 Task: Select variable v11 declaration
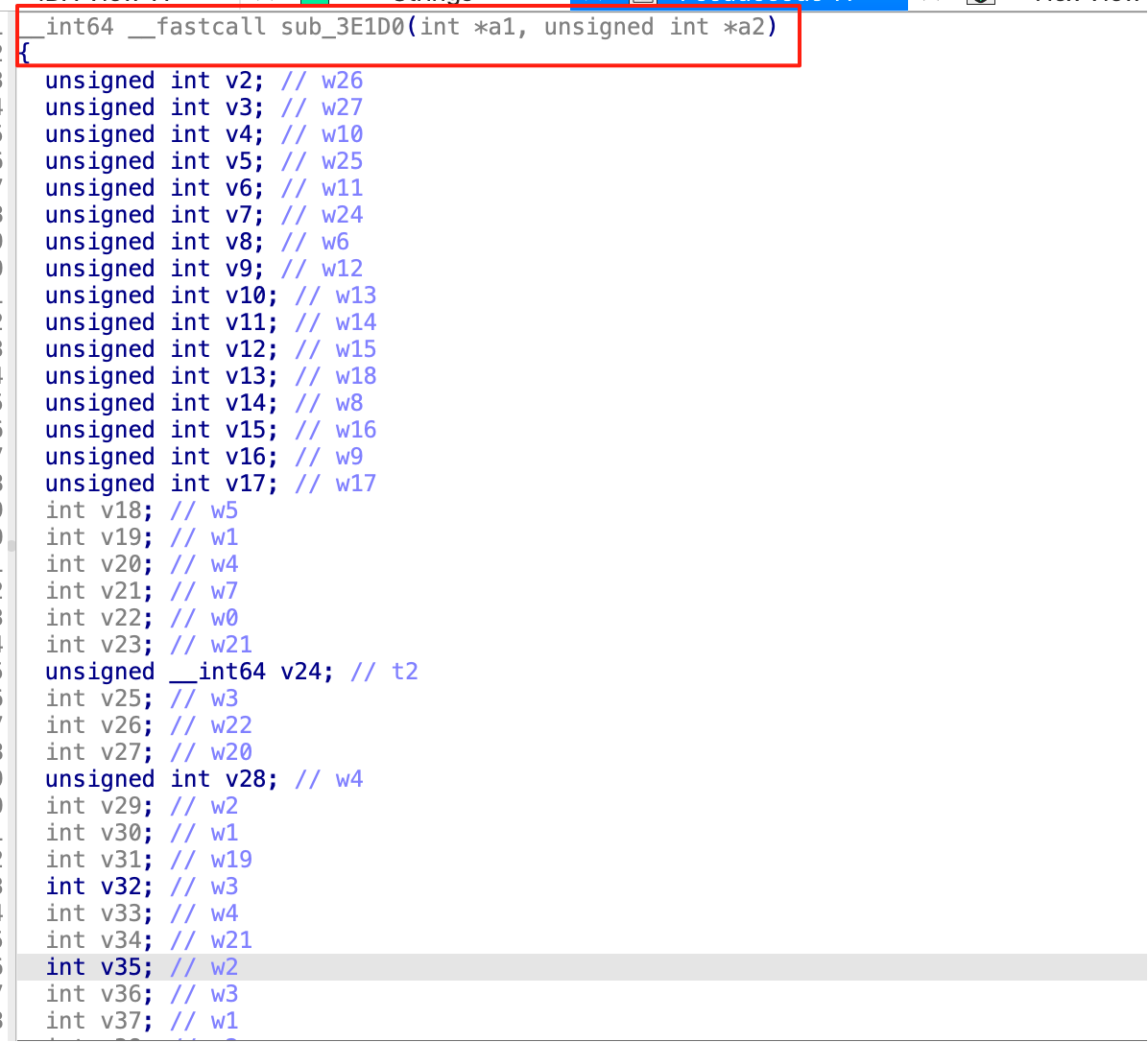click(x=161, y=322)
